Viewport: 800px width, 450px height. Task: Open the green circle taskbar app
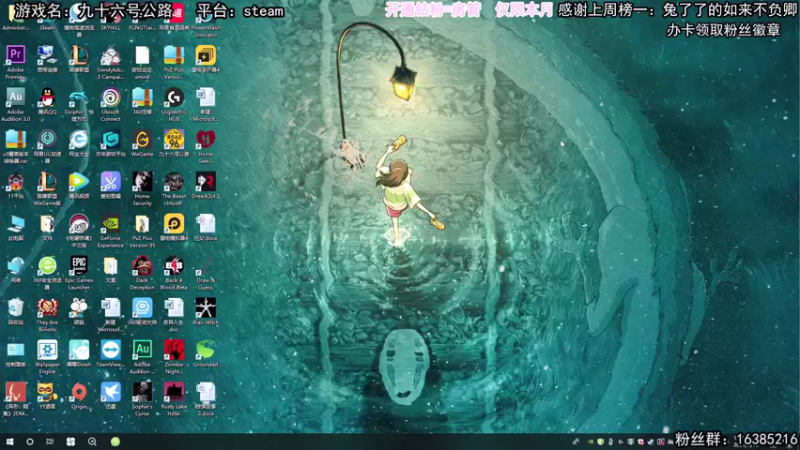tap(115, 442)
